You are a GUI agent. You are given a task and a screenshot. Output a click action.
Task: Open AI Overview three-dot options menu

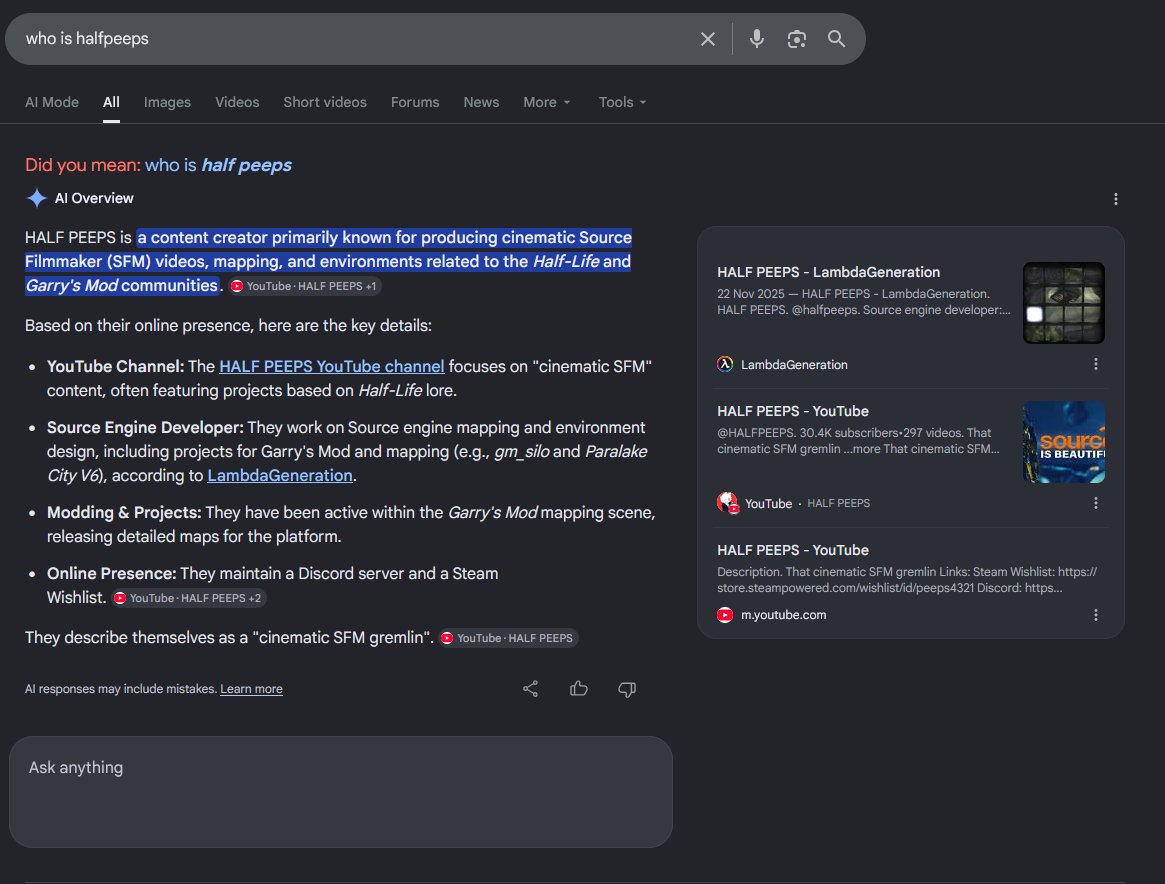coord(1115,199)
